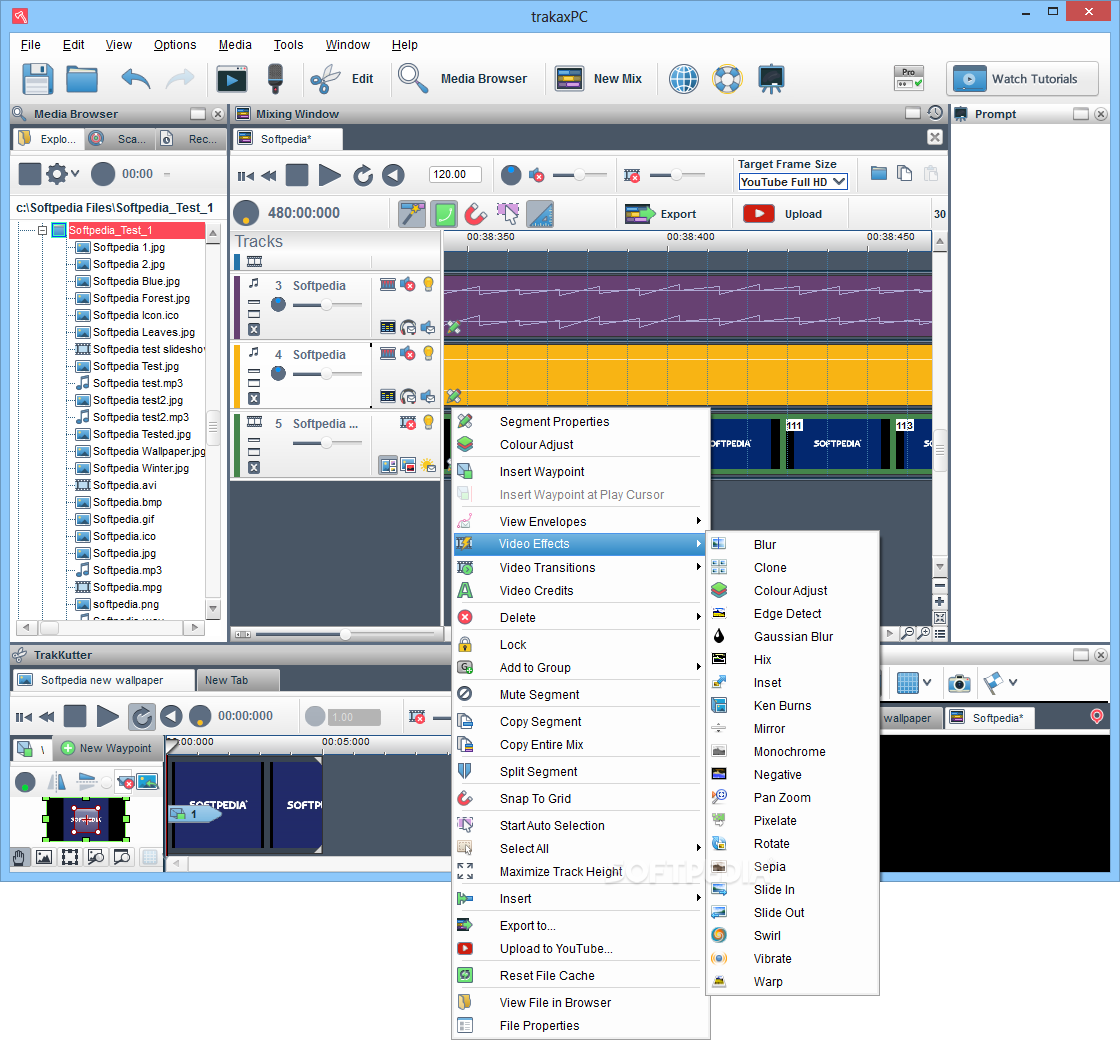The image size is (1120, 1040).
Task: Open the Target Frame Size dropdown
Action: pyautogui.click(x=793, y=182)
